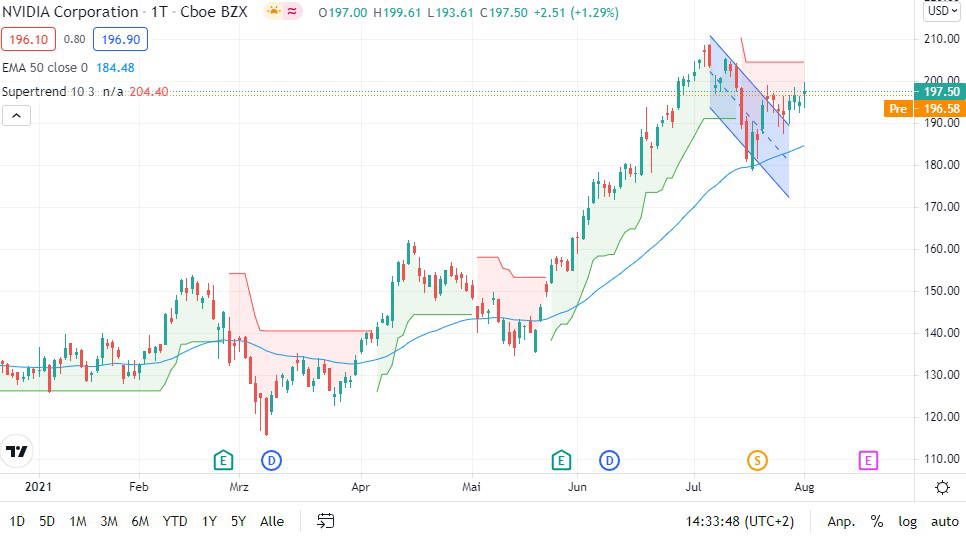The width and height of the screenshot is (966, 536).
Task: Click the spread value 0.80
Action: click(75, 39)
